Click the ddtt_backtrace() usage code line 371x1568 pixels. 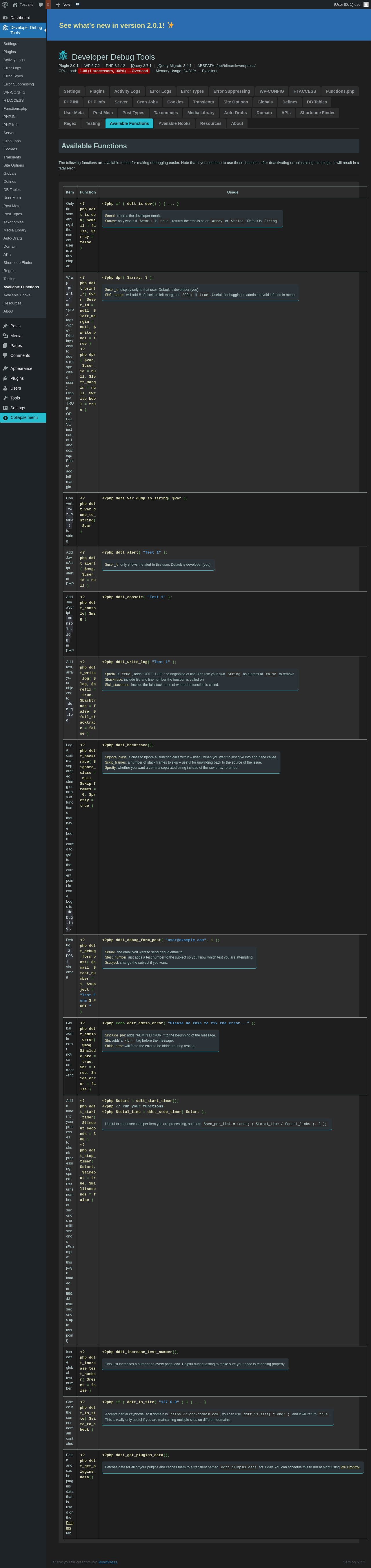click(x=128, y=745)
